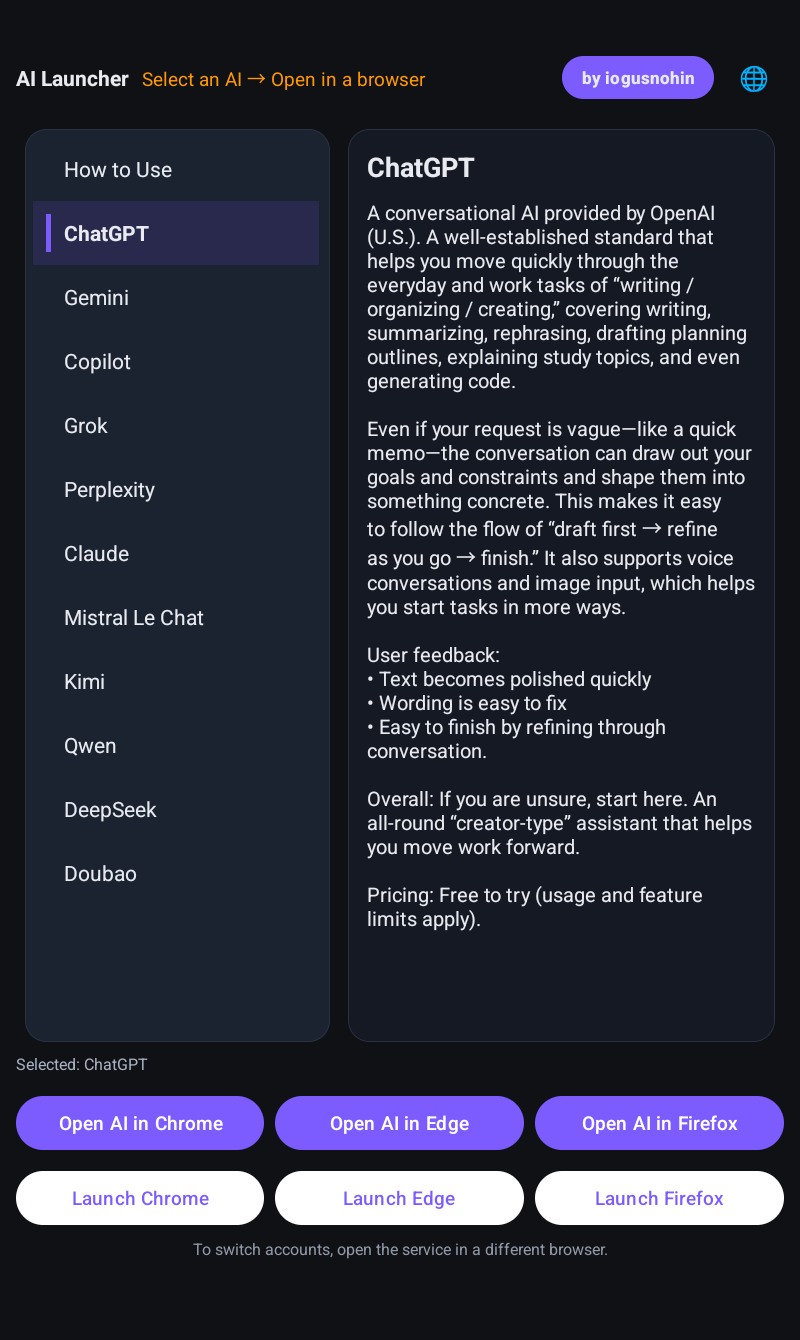Select Perplexity in the sidebar

tap(176, 489)
